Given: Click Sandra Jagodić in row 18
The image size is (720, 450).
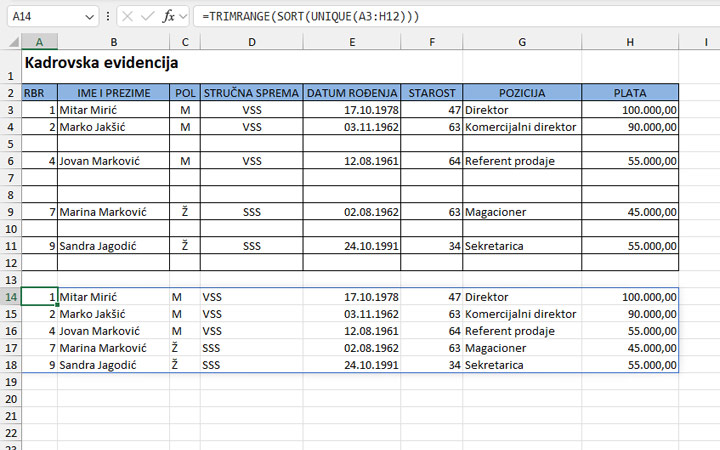Looking at the screenshot, I should pos(112,365).
